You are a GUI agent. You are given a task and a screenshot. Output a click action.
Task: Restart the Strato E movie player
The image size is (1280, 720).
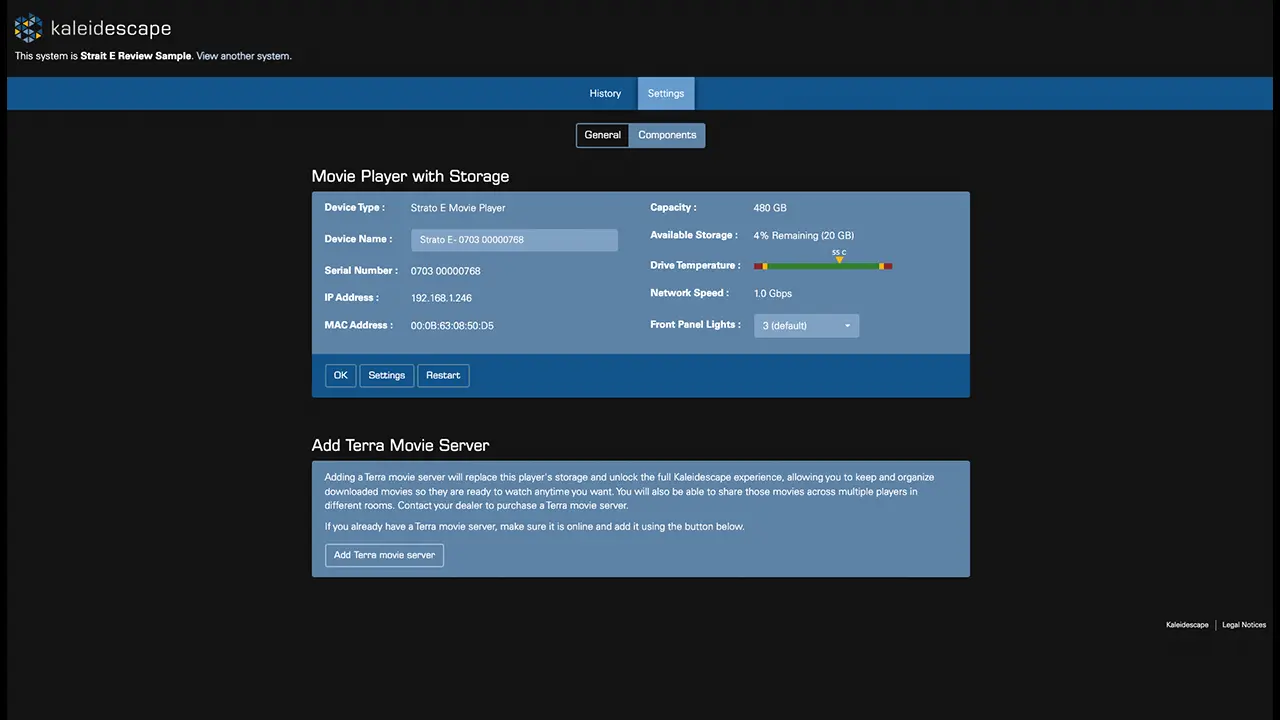click(443, 375)
